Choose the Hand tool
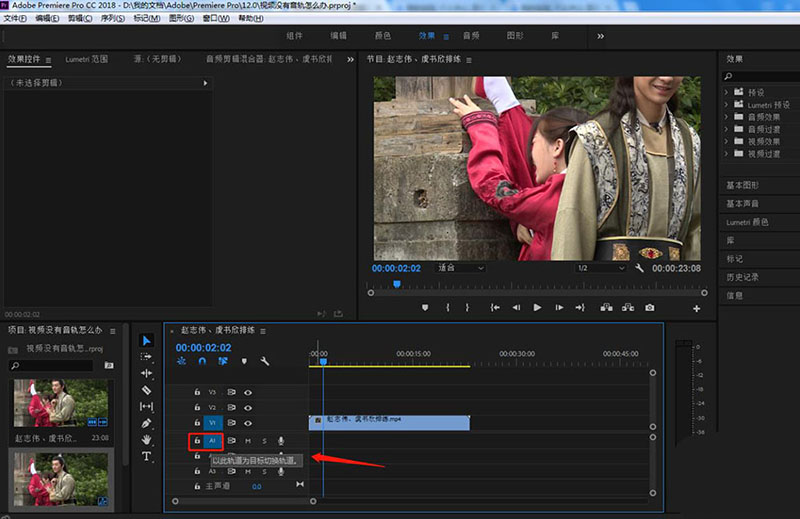The image size is (800, 519). 147,439
